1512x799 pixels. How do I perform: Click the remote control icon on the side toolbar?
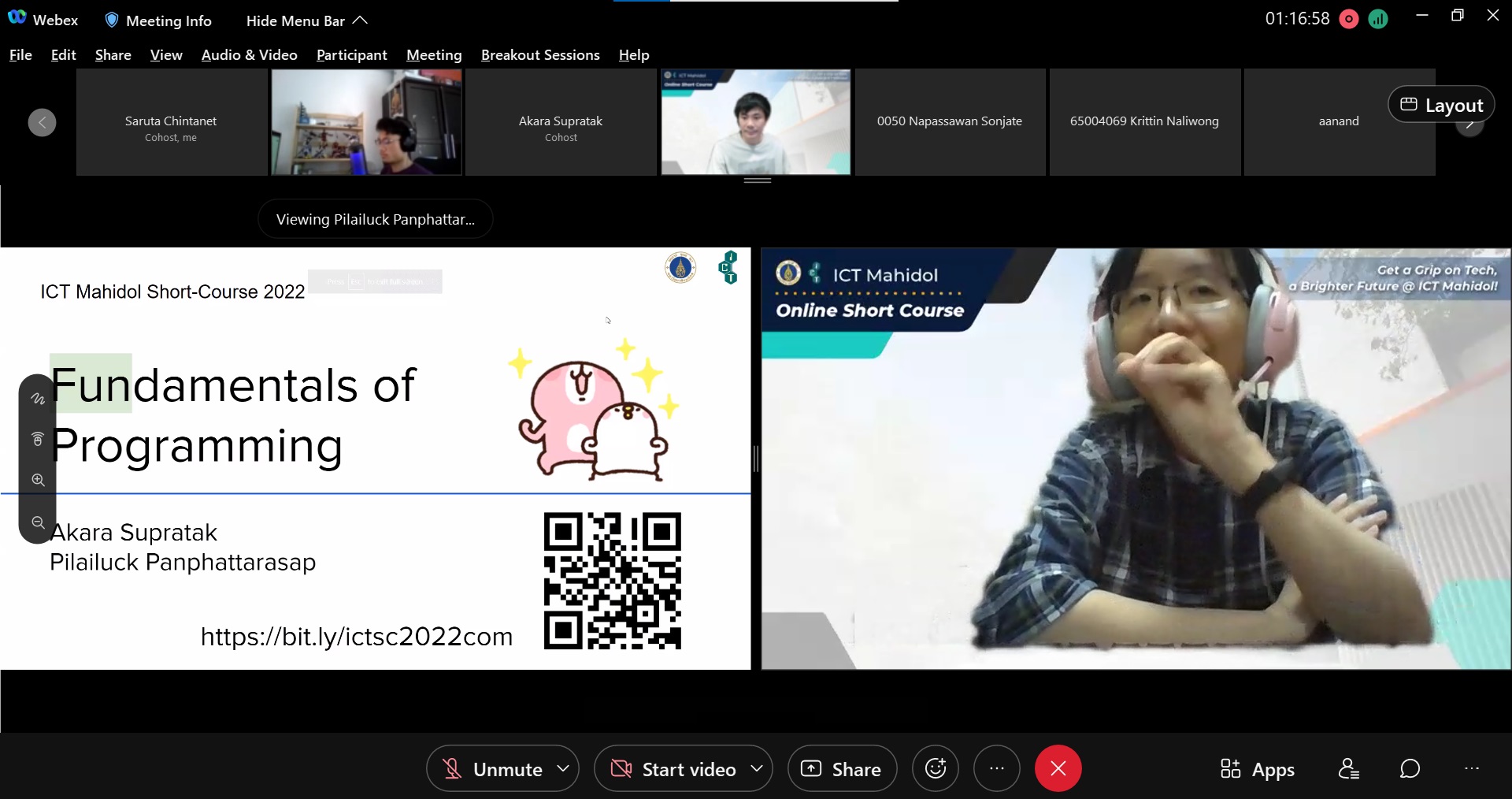click(38, 439)
